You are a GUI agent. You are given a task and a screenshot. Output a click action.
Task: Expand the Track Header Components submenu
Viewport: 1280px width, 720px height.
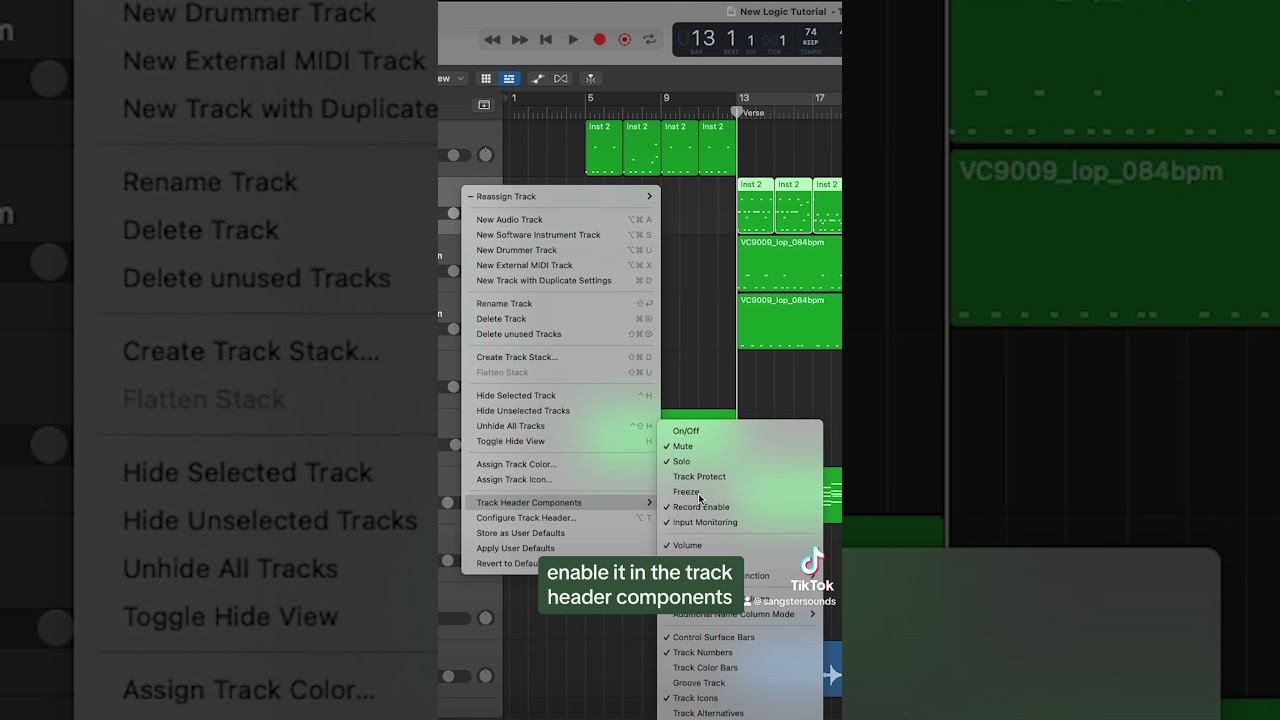tap(560, 503)
